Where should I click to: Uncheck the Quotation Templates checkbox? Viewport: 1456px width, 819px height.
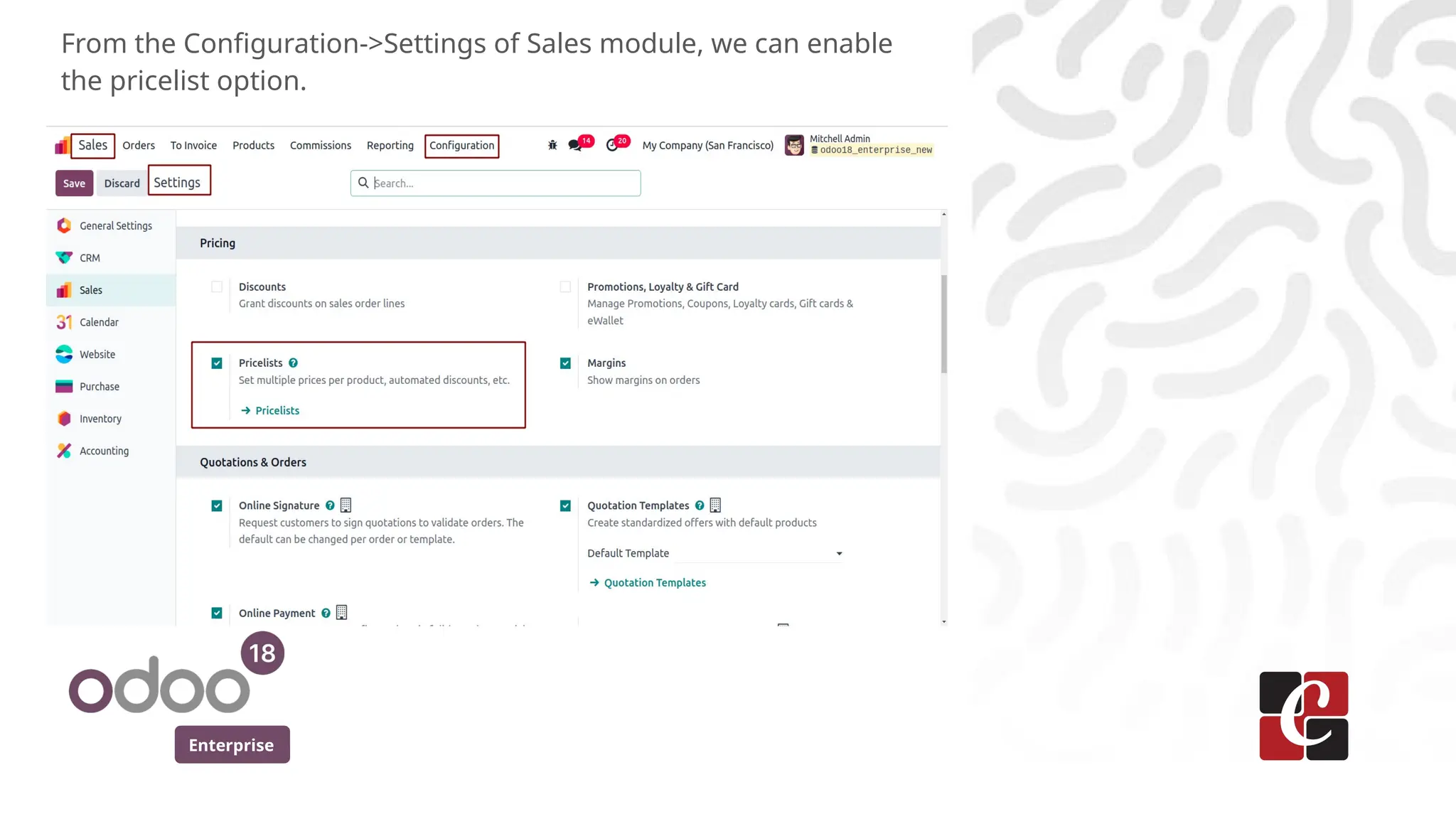coord(565,506)
